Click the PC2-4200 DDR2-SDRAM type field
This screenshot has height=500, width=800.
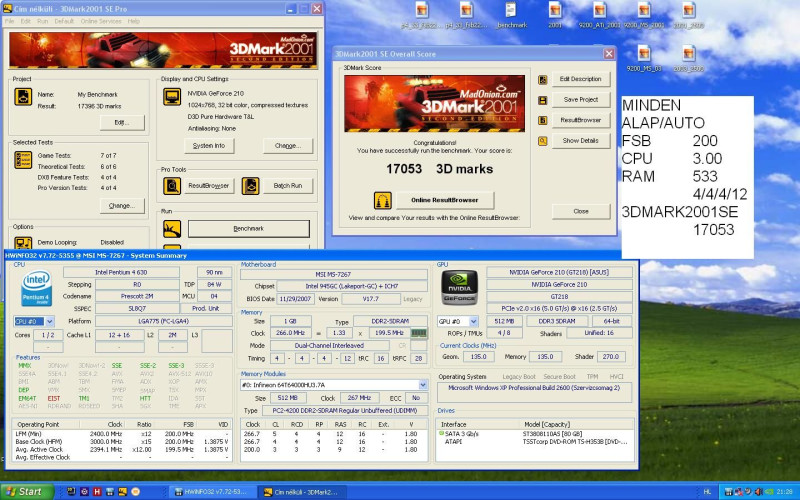[x=344, y=410]
